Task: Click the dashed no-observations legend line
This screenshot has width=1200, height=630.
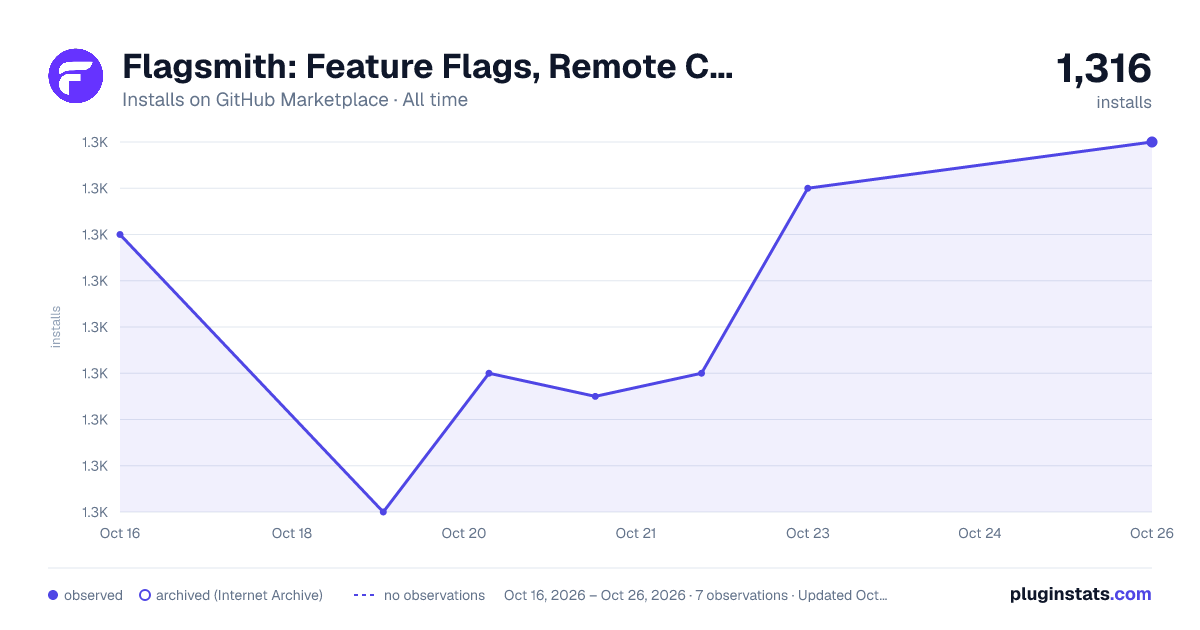Action: (364, 595)
